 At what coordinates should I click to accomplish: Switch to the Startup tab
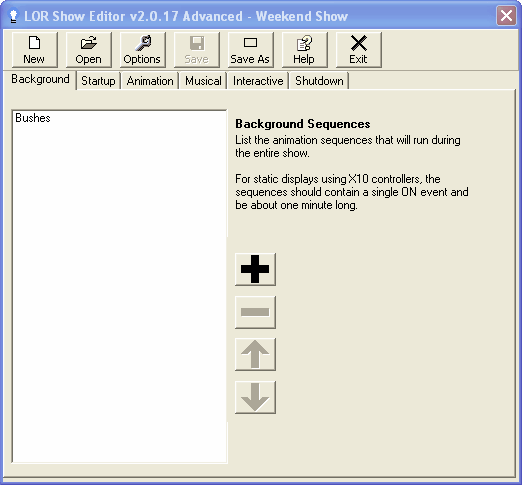click(x=98, y=81)
